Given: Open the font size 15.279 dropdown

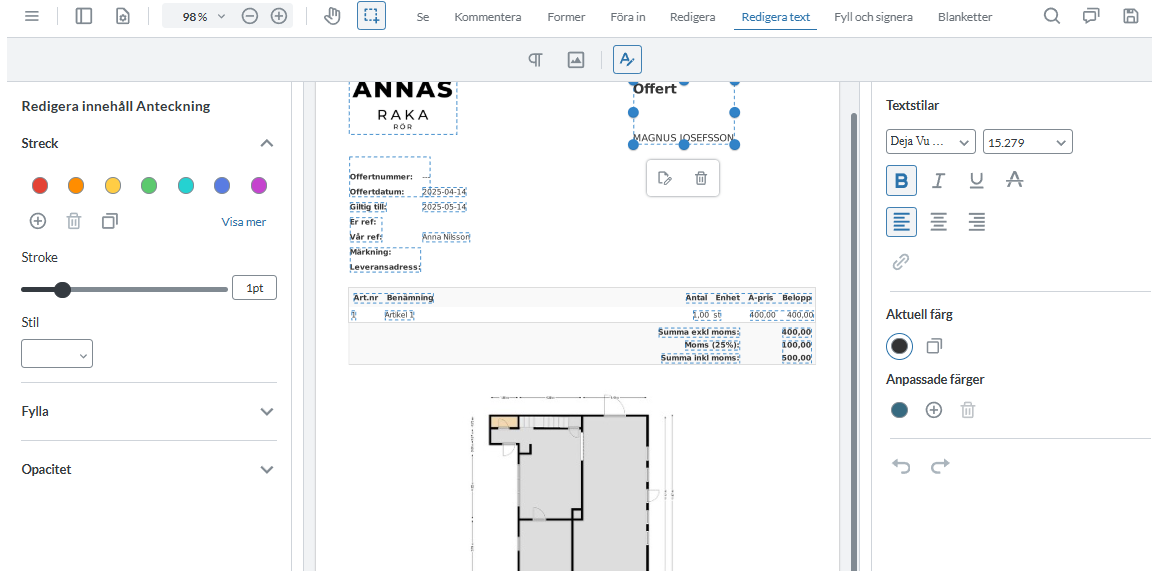Looking at the screenshot, I should pyautogui.click(x=1027, y=142).
